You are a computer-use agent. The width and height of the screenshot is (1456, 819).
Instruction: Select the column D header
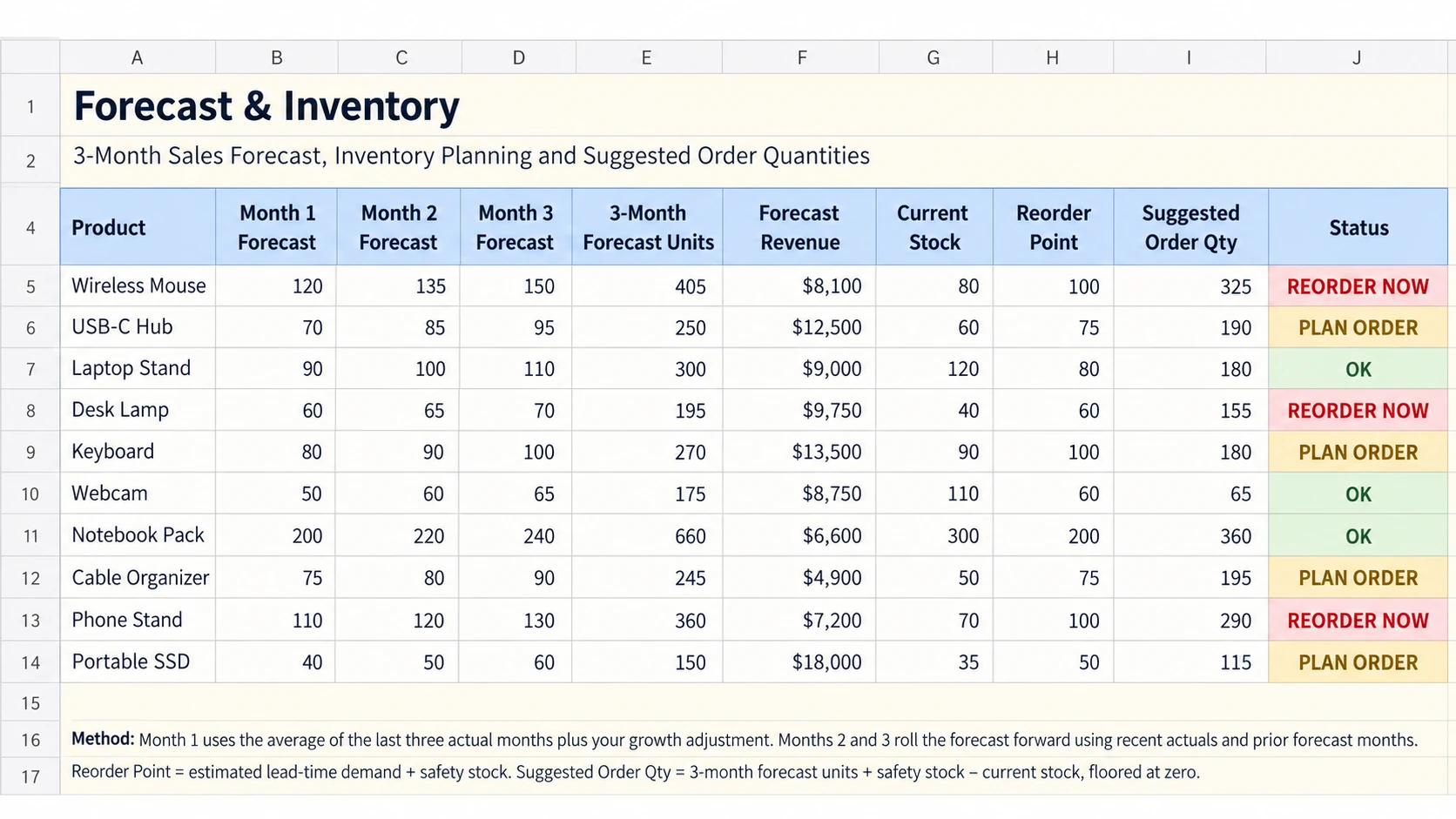(x=518, y=57)
